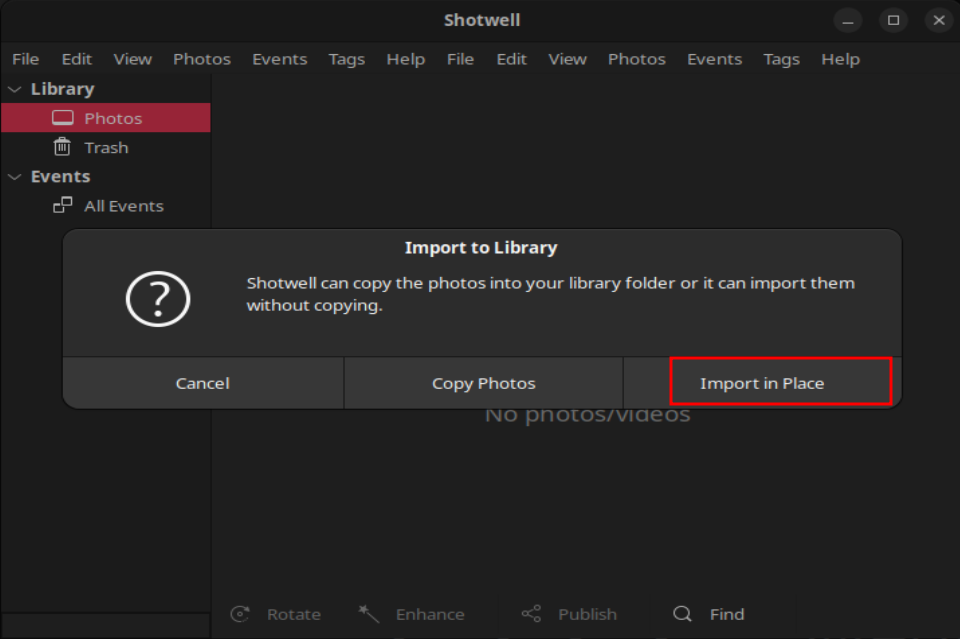Choose Copy Photos in the import dialog
This screenshot has width=960, height=639.
484,383
